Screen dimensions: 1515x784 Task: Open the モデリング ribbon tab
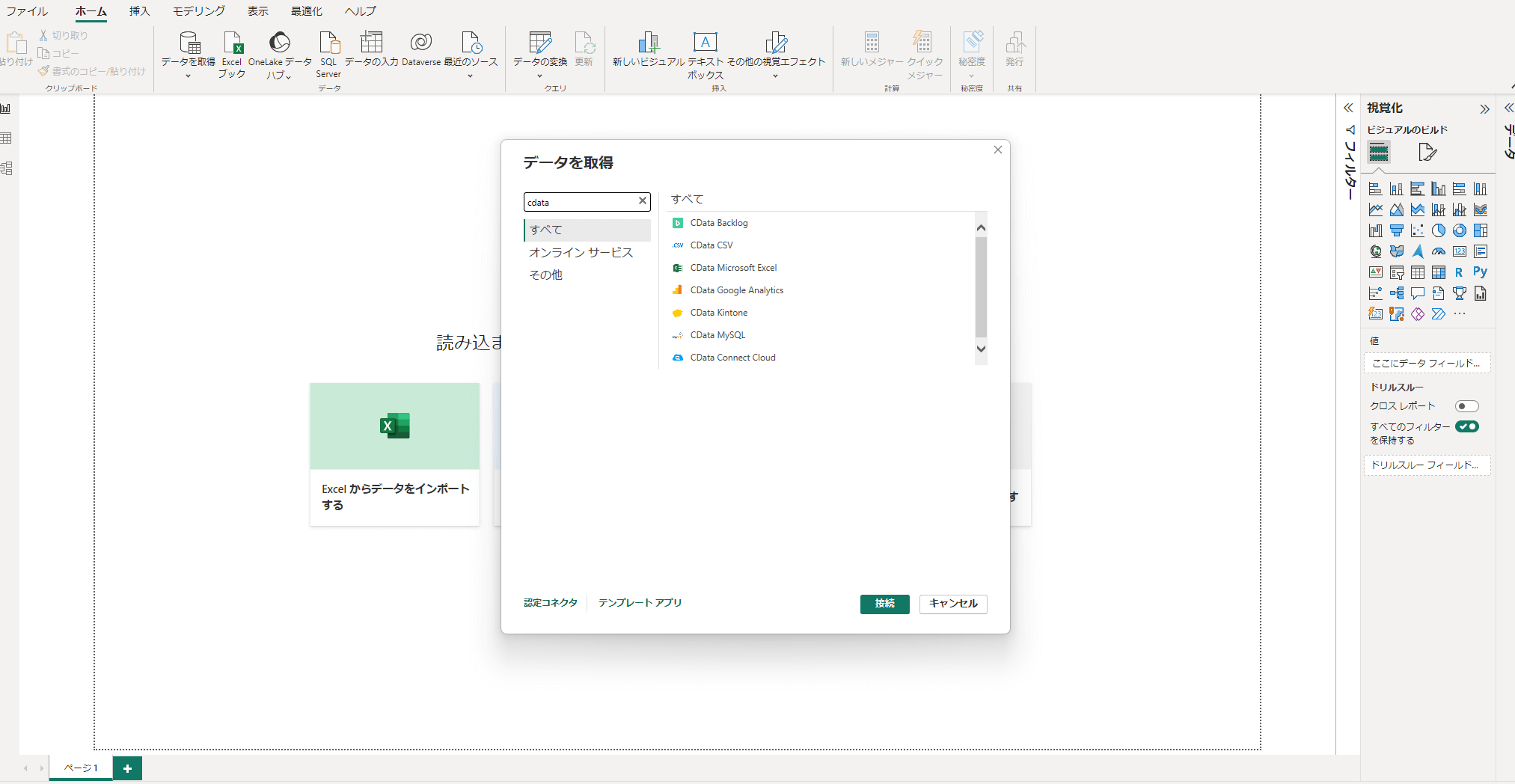[x=198, y=11]
